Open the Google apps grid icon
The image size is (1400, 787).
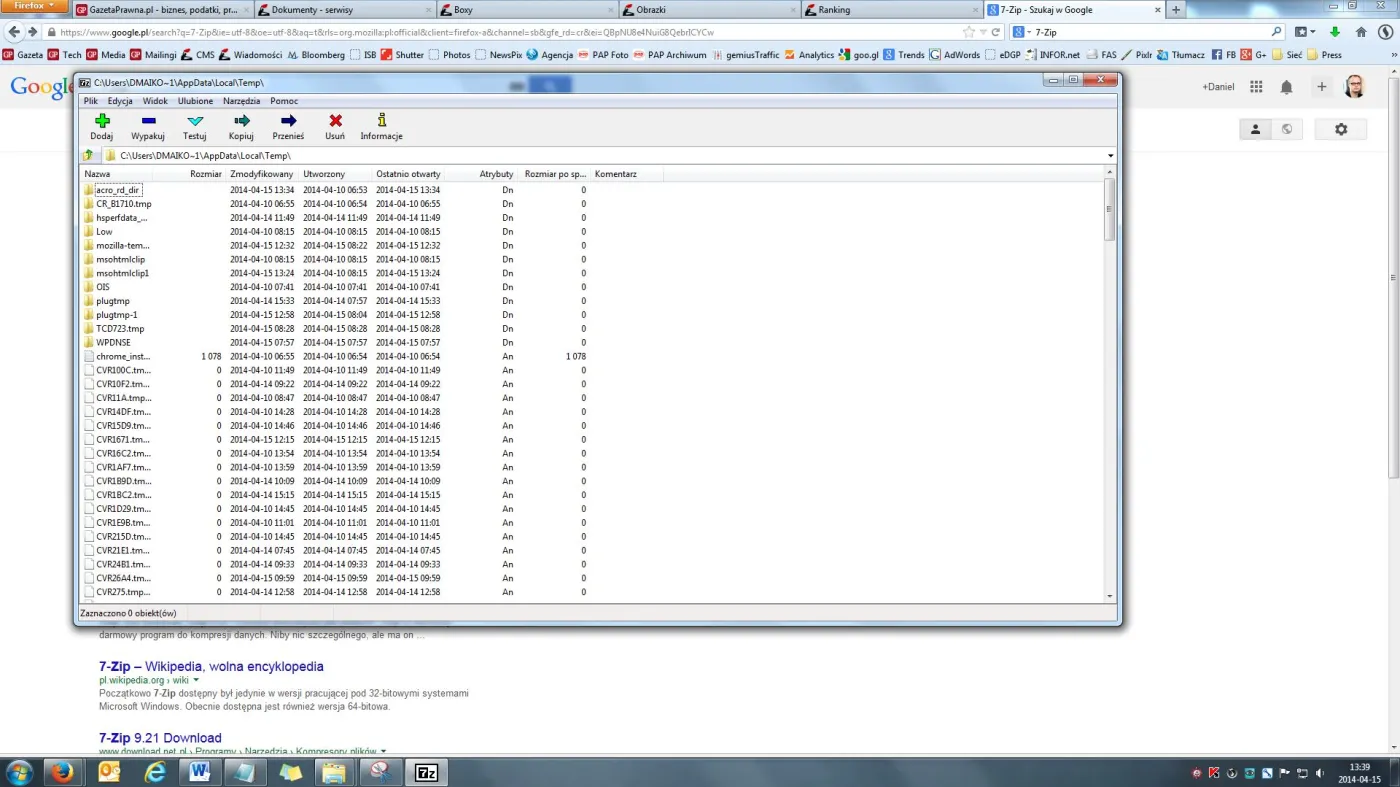pyautogui.click(x=1256, y=87)
